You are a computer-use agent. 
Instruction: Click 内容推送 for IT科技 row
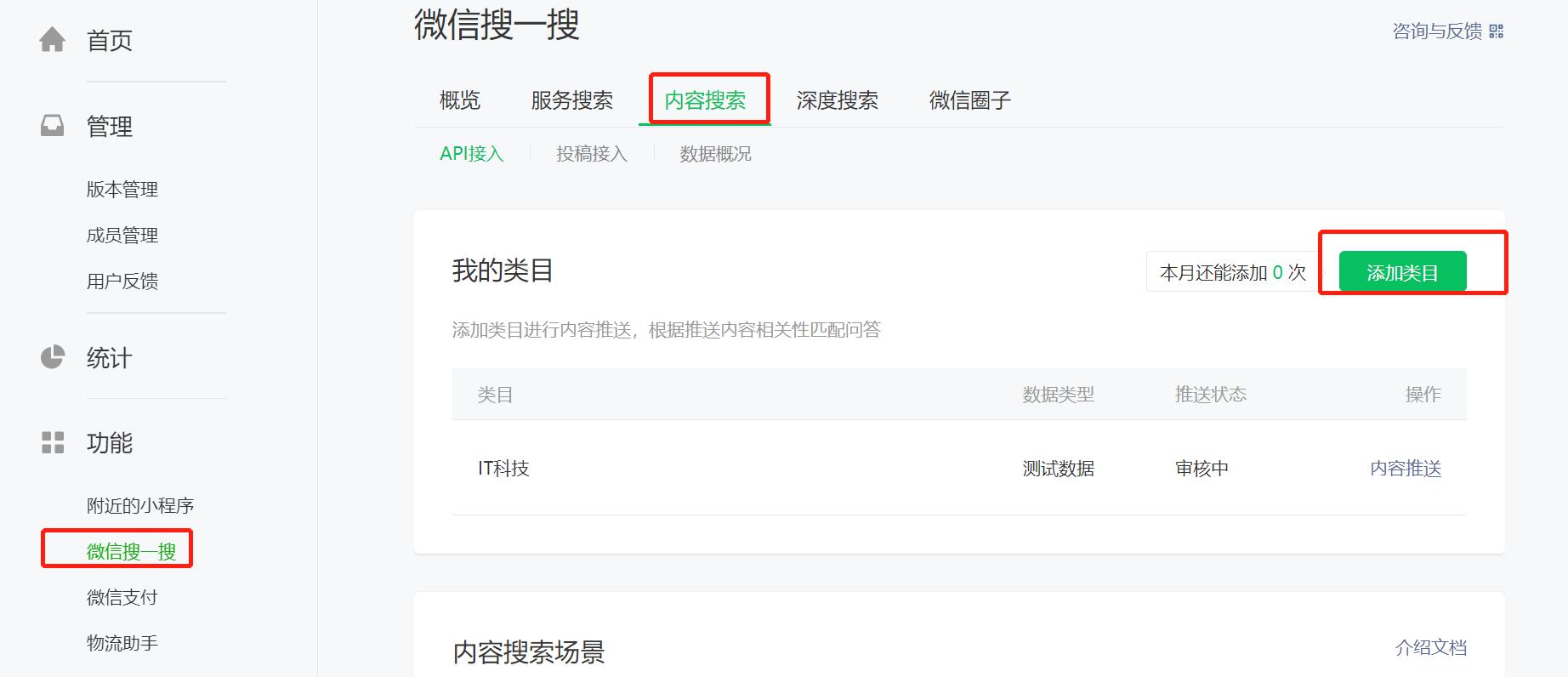[1406, 469]
